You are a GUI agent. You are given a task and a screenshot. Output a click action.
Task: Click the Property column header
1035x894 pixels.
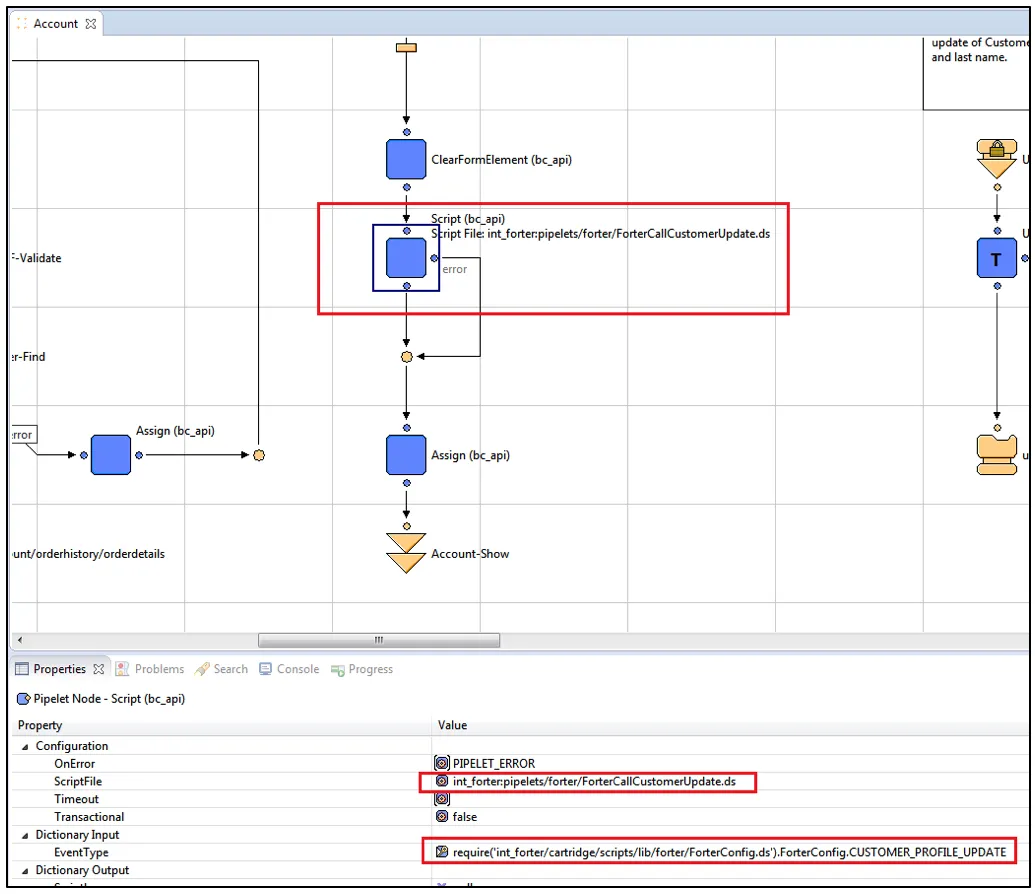click(x=40, y=725)
